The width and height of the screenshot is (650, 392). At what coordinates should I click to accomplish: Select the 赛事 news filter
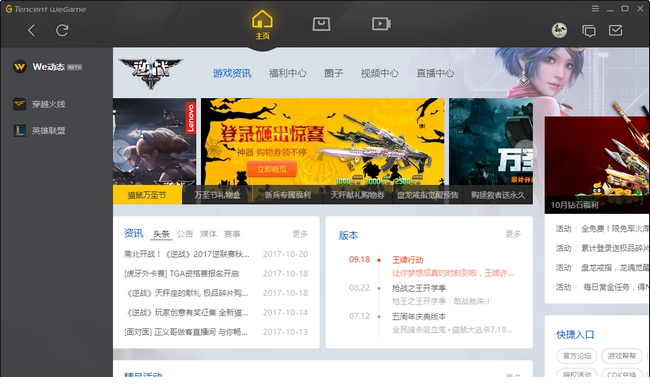pos(232,234)
